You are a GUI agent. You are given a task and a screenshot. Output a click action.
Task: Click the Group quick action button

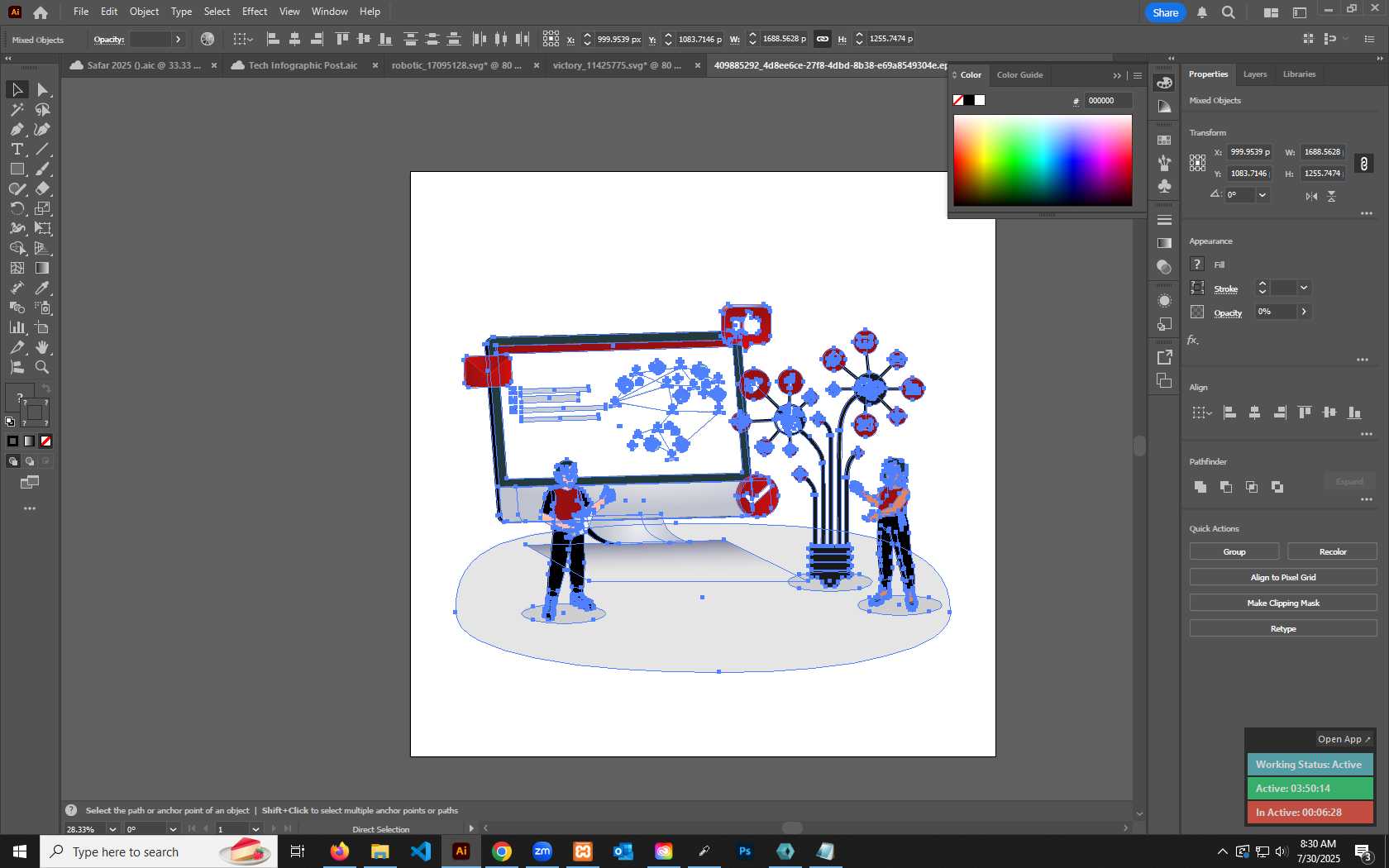1234,551
